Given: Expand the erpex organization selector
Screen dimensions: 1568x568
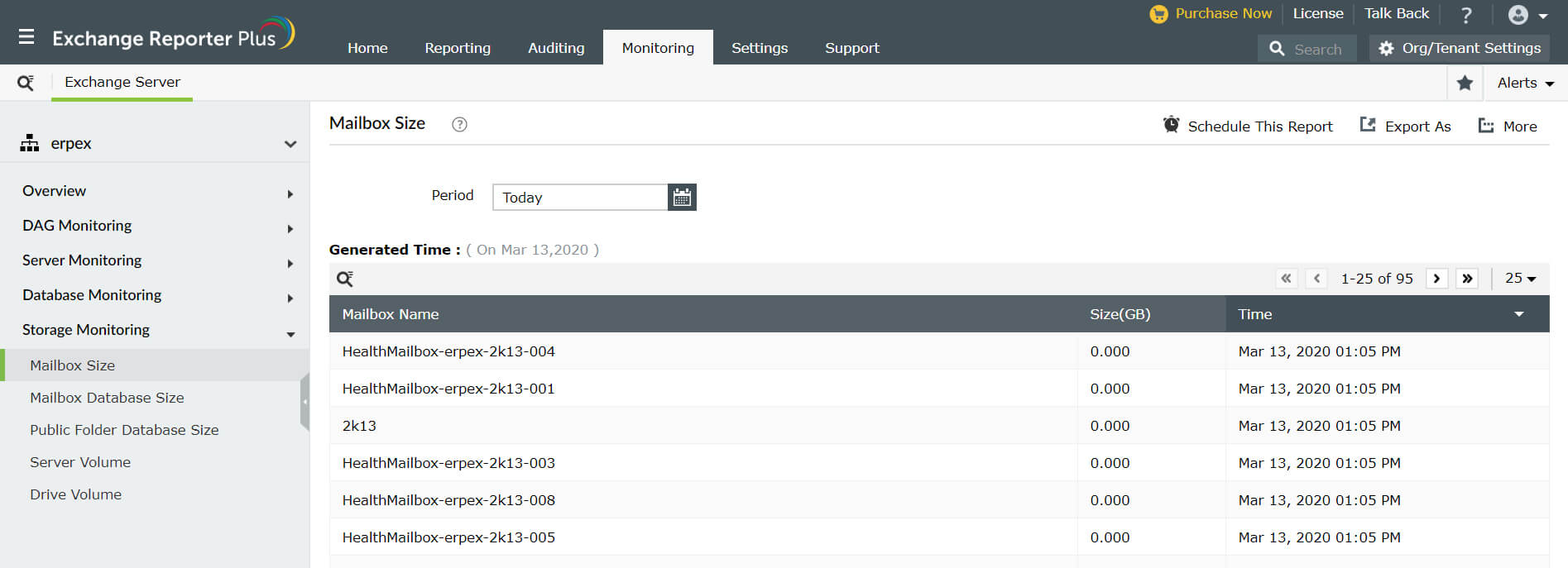Looking at the screenshot, I should (x=290, y=144).
